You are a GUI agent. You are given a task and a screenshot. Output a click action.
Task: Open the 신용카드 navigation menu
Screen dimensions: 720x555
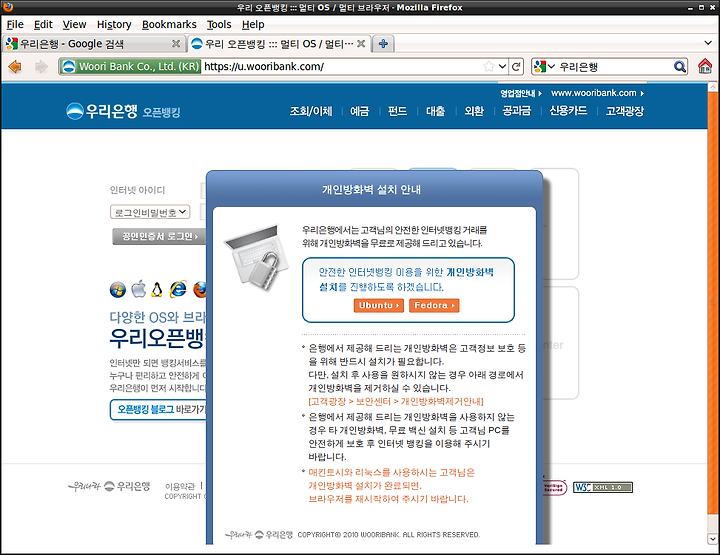(568, 111)
